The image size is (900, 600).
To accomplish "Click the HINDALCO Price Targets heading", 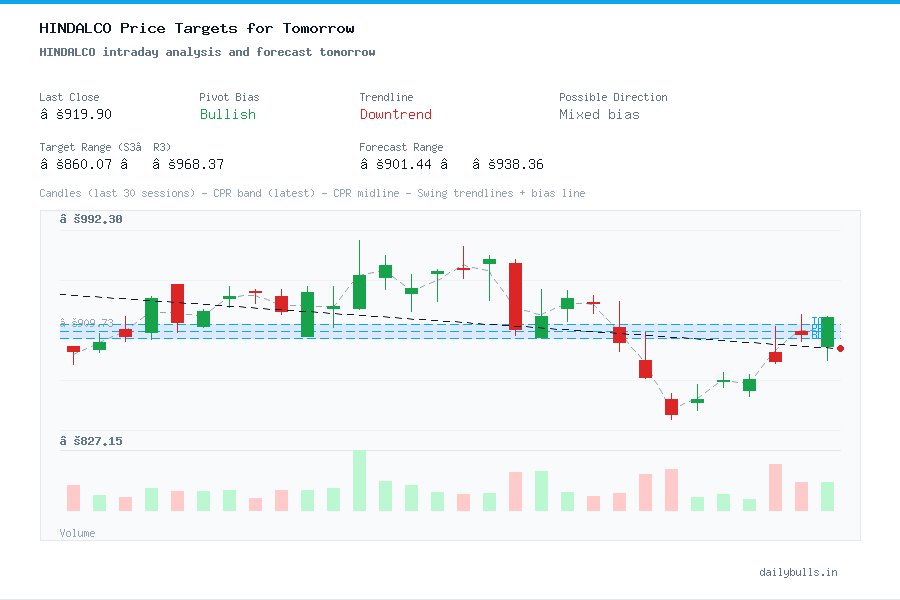I will tap(196, 28).
